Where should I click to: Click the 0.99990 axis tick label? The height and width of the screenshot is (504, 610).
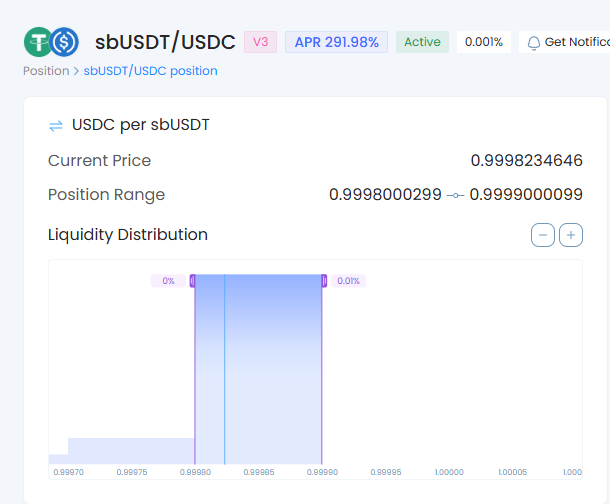tap(322, 472)
